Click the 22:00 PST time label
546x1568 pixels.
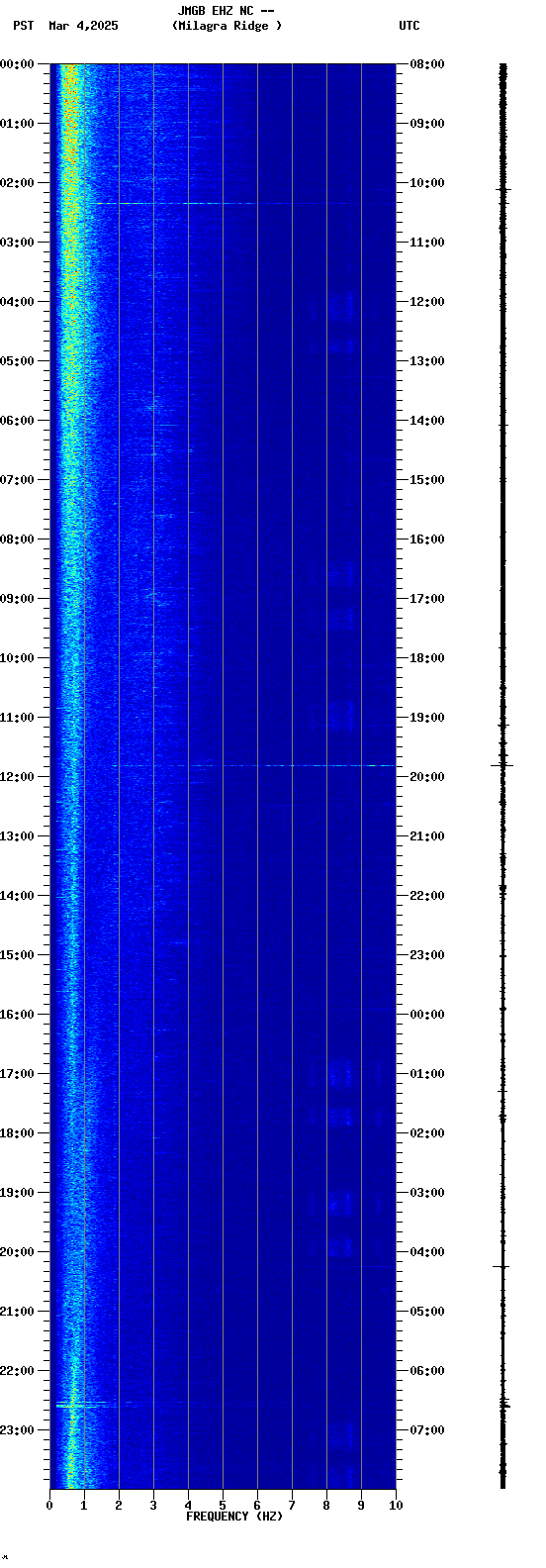pos(18,1371)
